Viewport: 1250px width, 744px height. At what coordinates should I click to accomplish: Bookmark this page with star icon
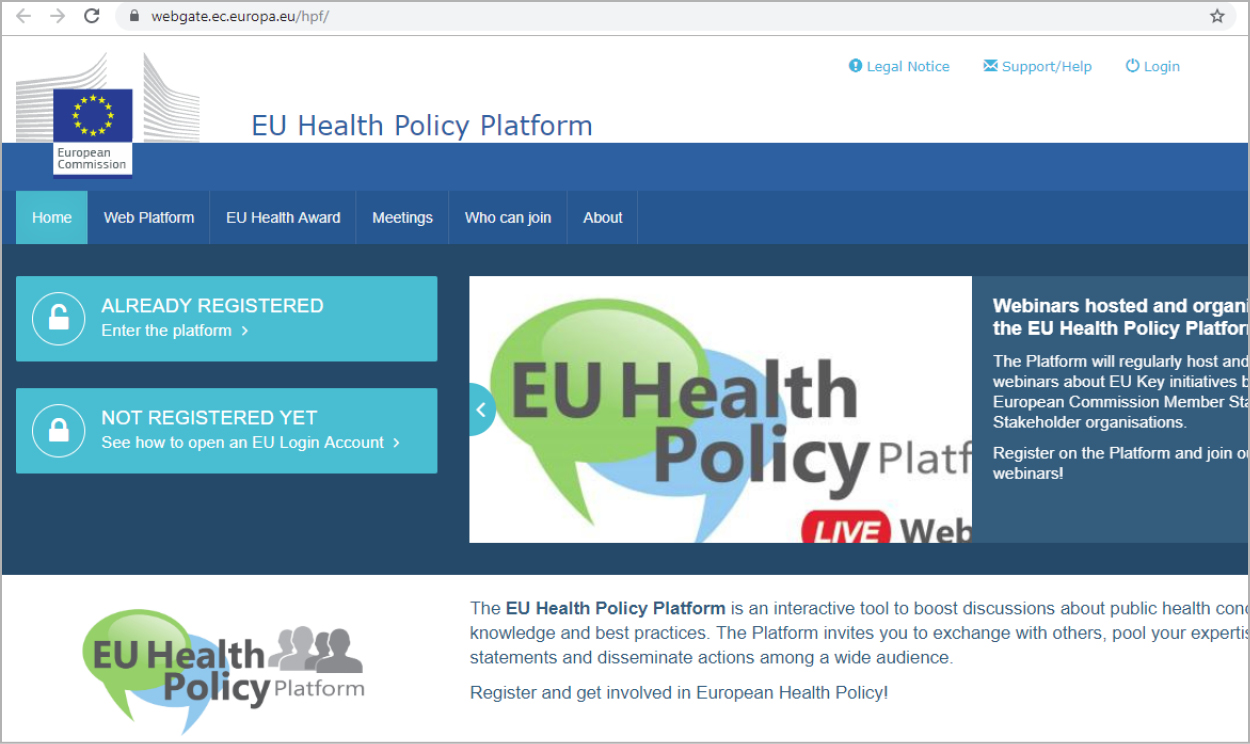pos(1217,16)
